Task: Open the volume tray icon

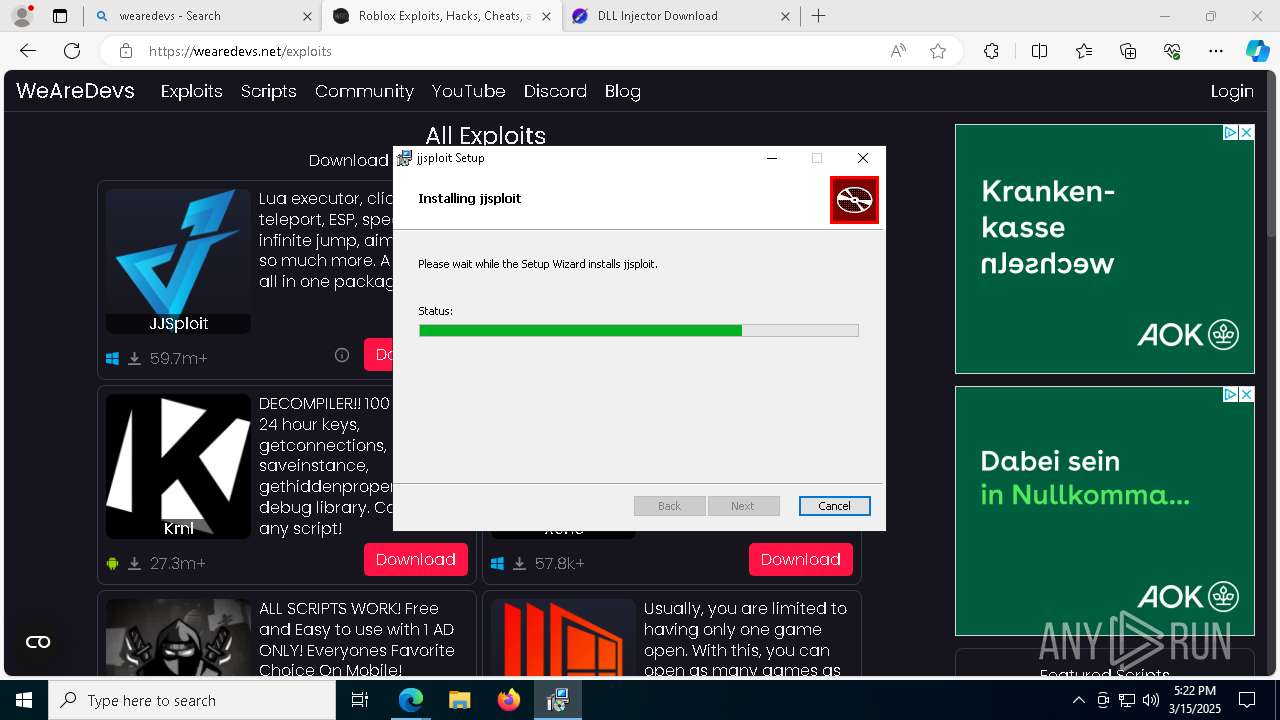Action: tap(1151, 700)
